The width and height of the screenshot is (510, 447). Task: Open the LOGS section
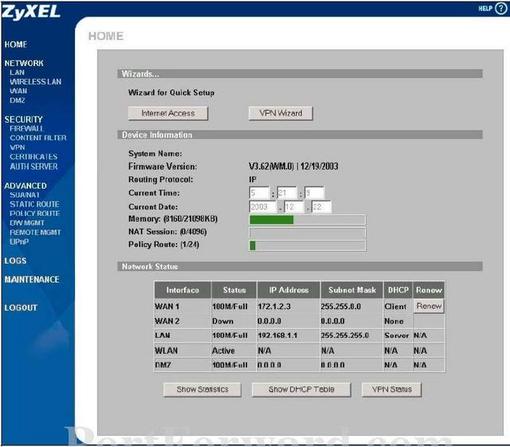15,261
